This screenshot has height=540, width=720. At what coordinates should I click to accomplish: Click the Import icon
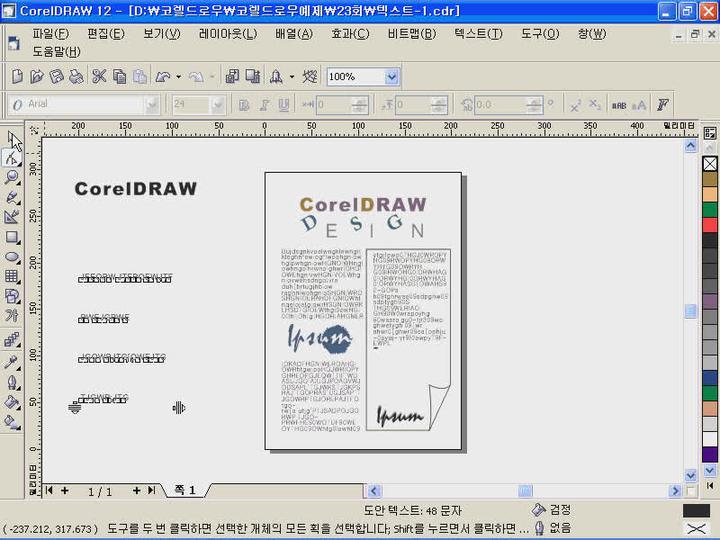(232, 76)
